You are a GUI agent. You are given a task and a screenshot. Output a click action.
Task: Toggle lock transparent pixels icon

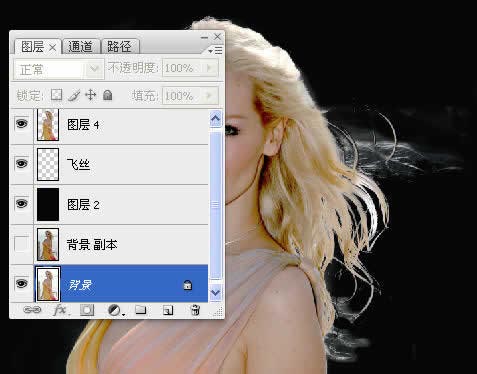(x=56, y=95)
